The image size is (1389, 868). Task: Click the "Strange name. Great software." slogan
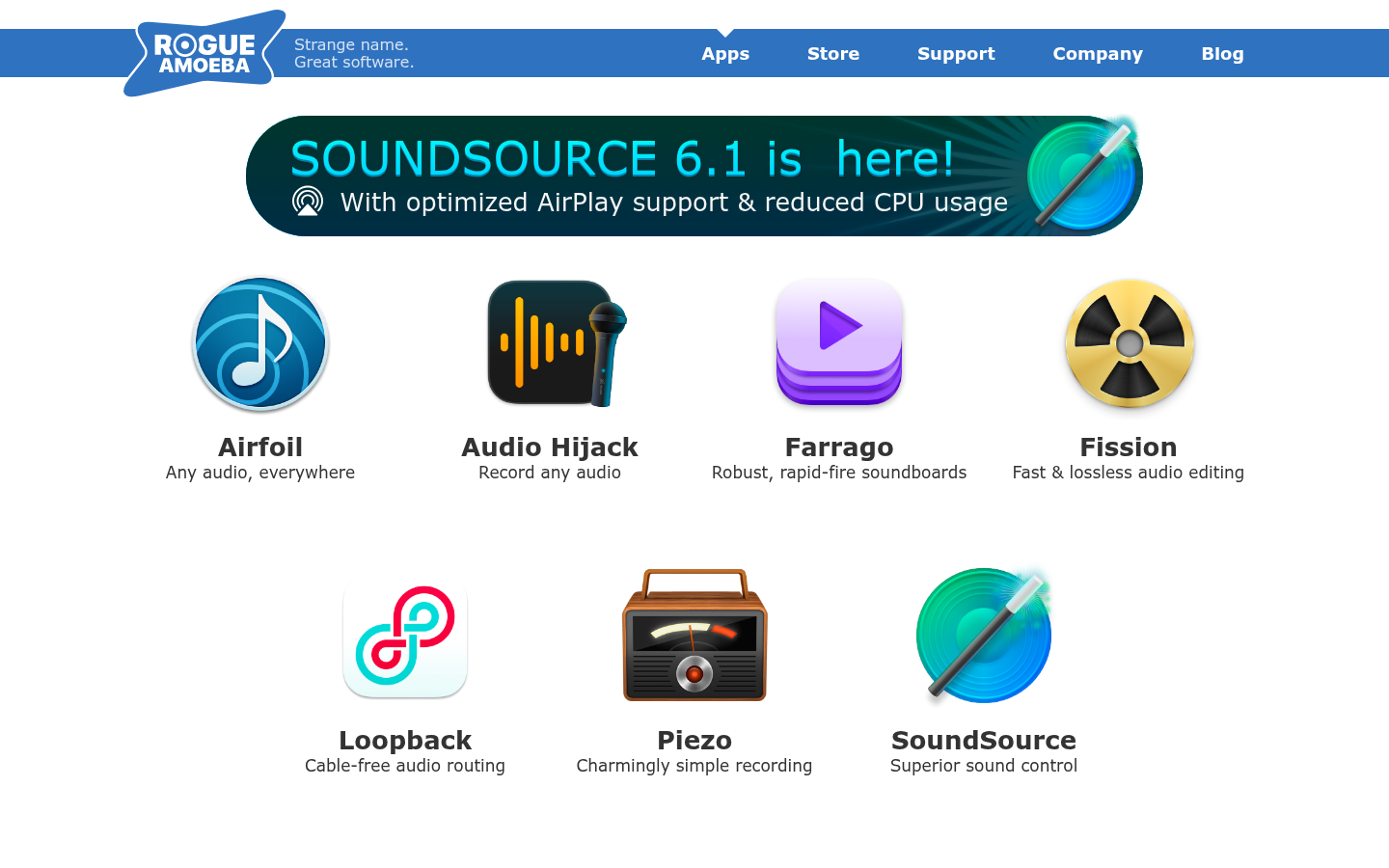(x=354, y=53)
